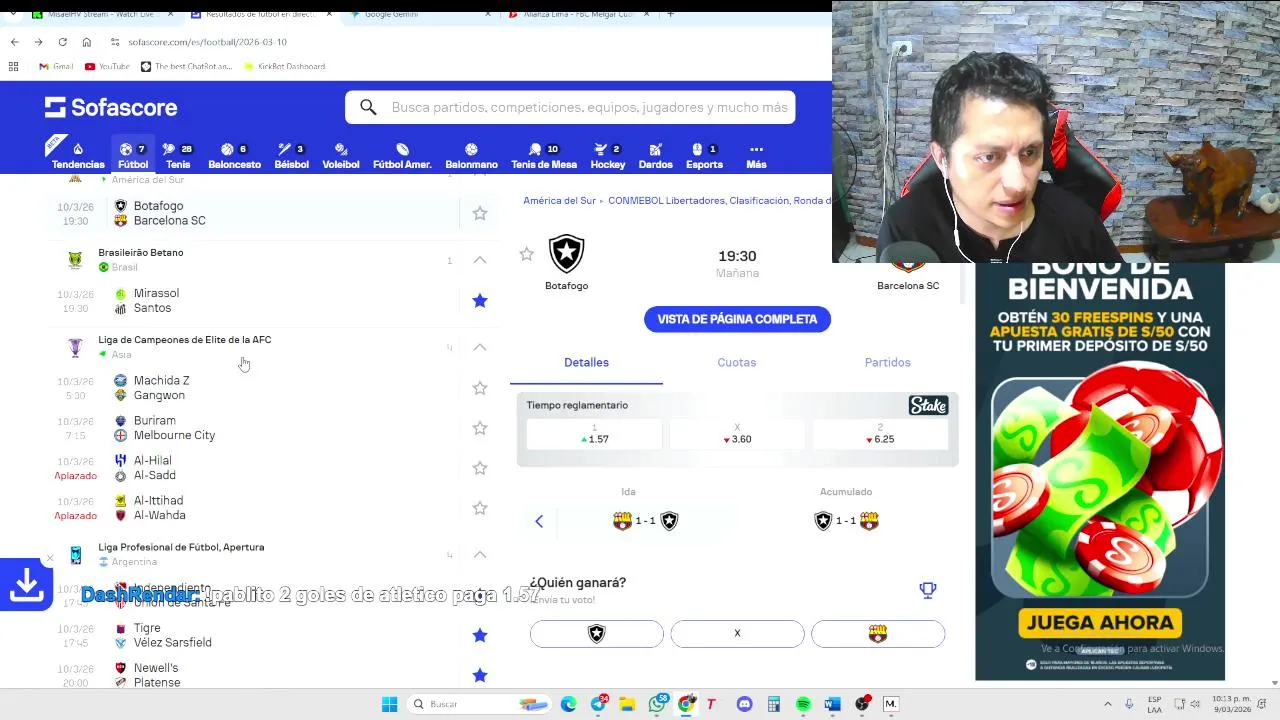1280x720 pixels.
Task: Open Béisbol sport category
Action: coord(291,156)
